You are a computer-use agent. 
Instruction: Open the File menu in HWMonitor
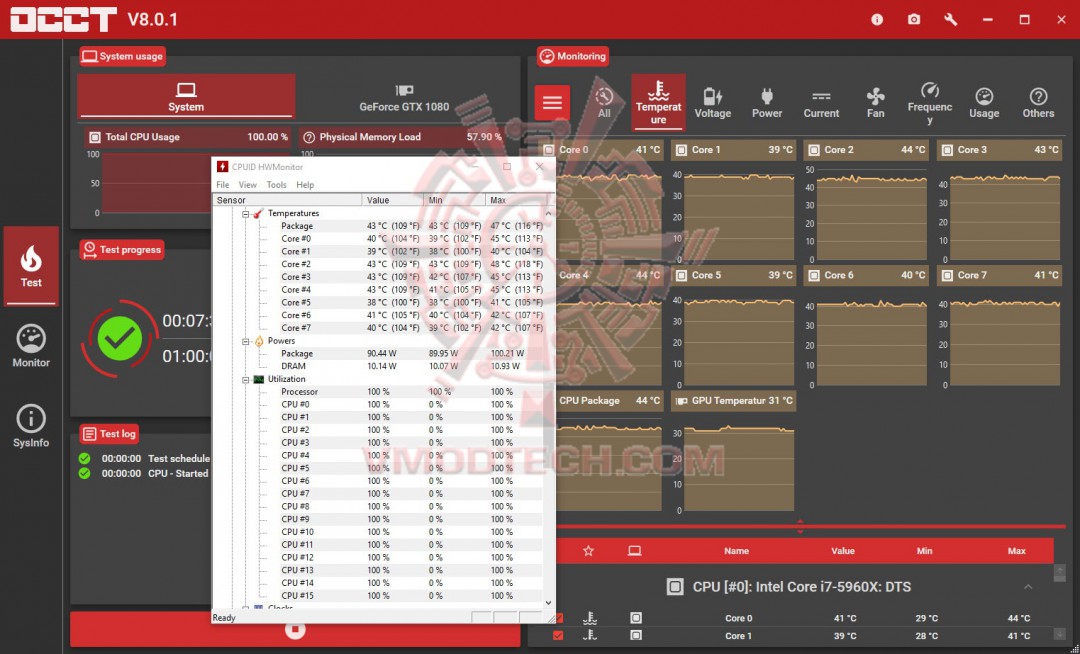click(x=222, y=184)
